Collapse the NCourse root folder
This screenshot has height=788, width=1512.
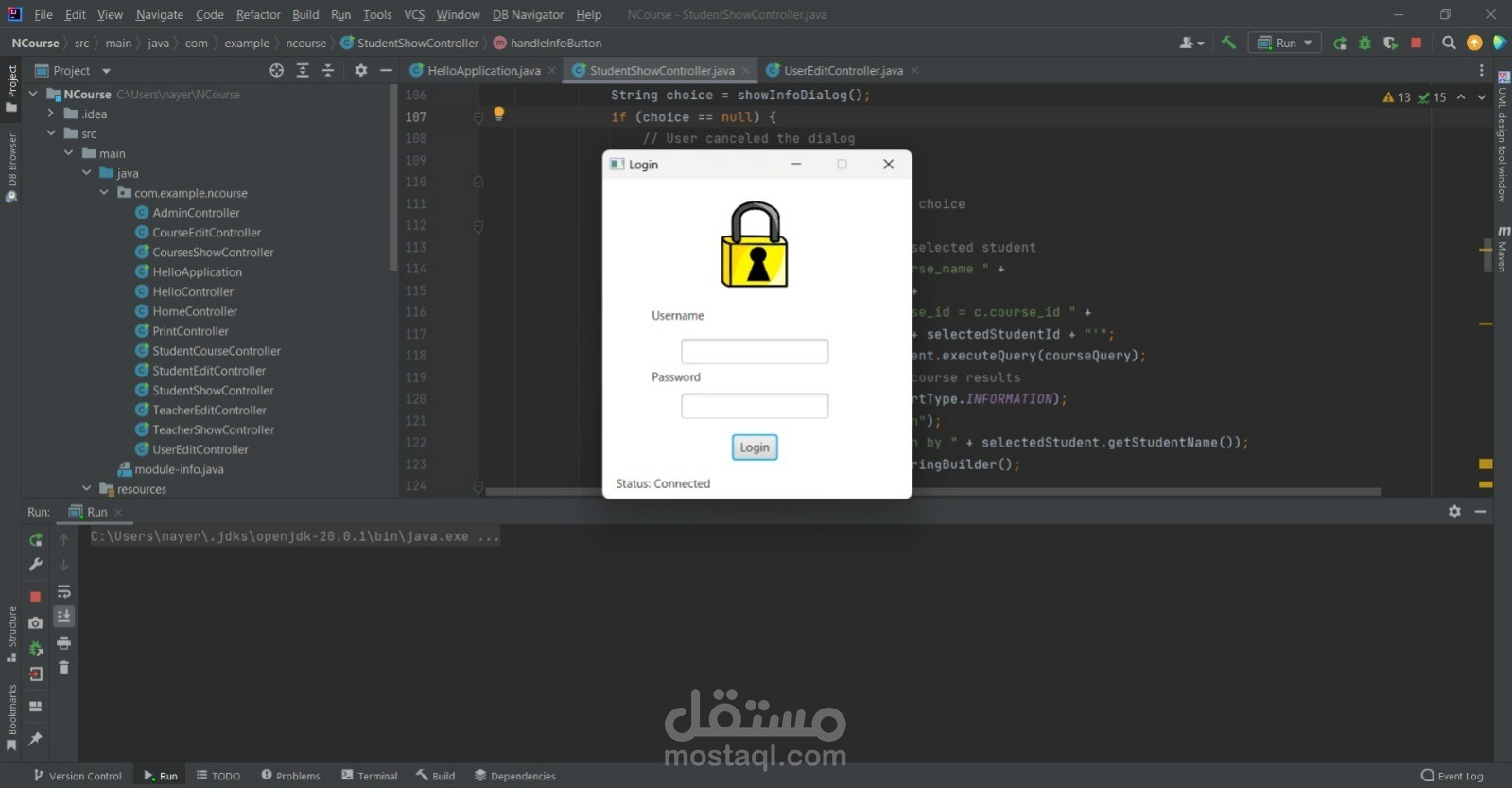(x=33, y=94)
